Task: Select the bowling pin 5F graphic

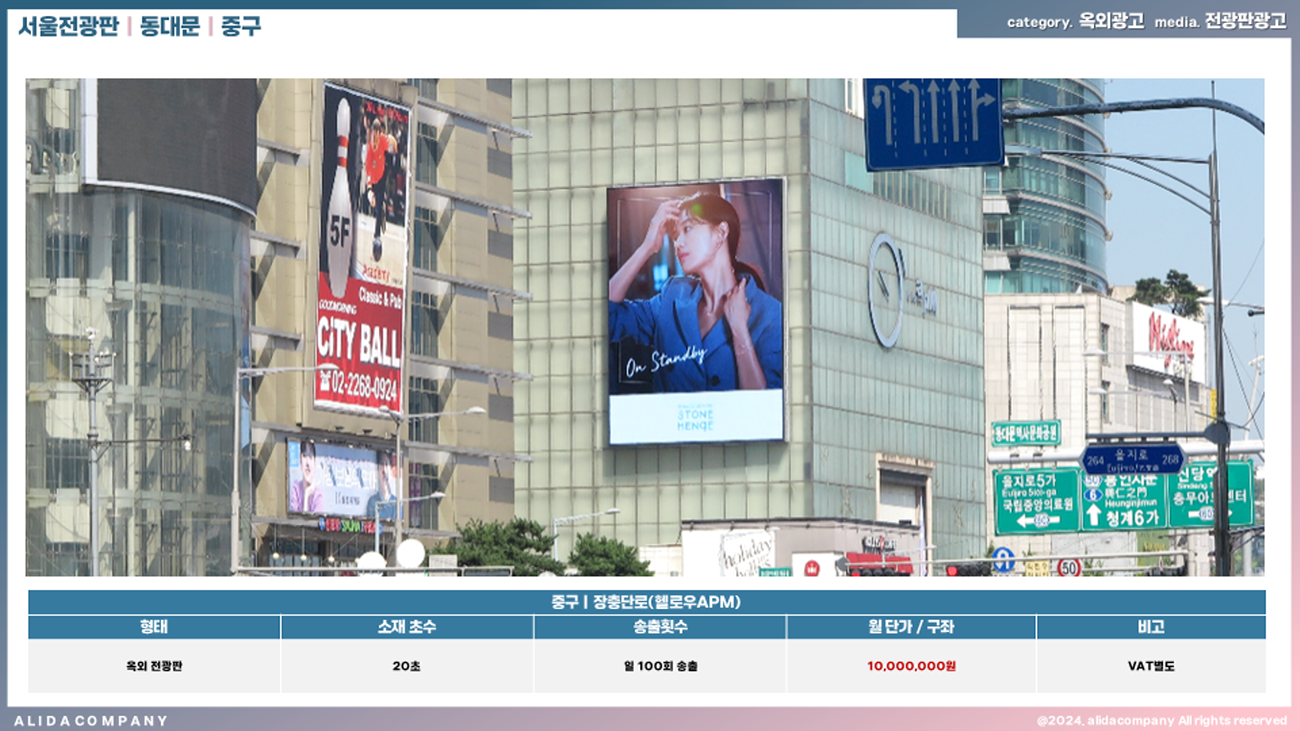Action: click(x=341, y=200)
